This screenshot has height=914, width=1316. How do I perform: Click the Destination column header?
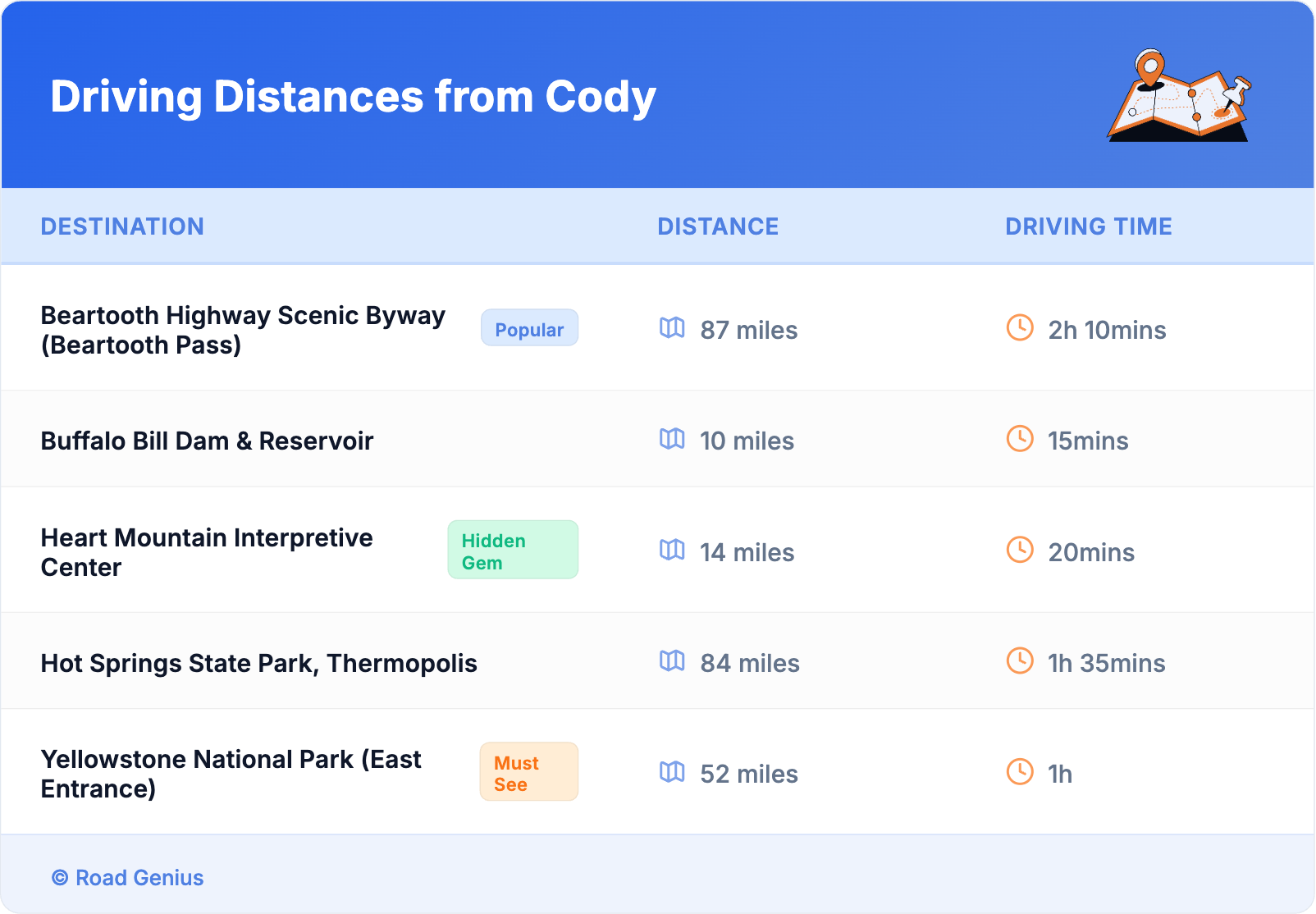[x=122, y=226]
